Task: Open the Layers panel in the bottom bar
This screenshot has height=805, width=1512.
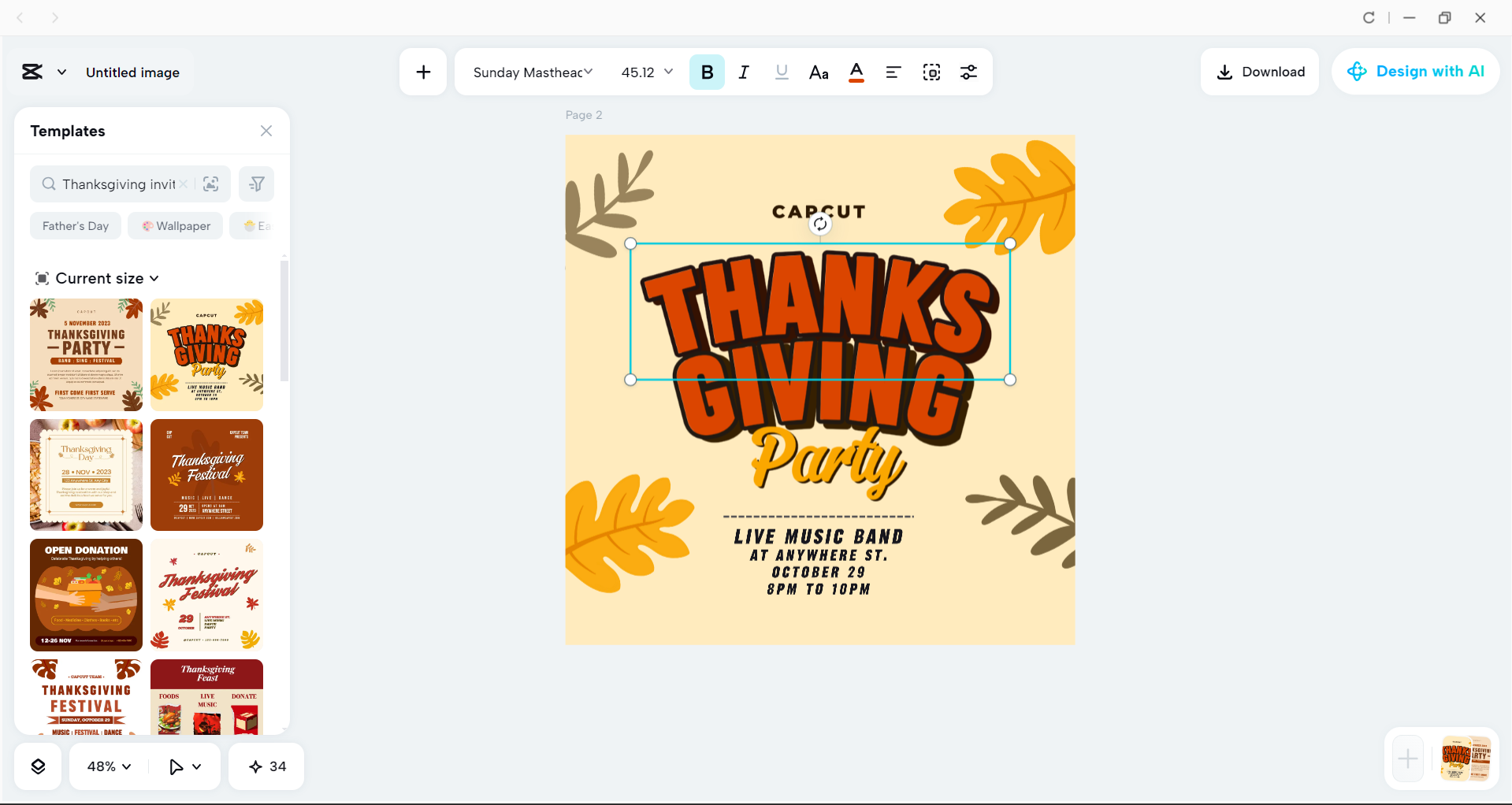Action: pyautogui.click(x=37, y=766)
